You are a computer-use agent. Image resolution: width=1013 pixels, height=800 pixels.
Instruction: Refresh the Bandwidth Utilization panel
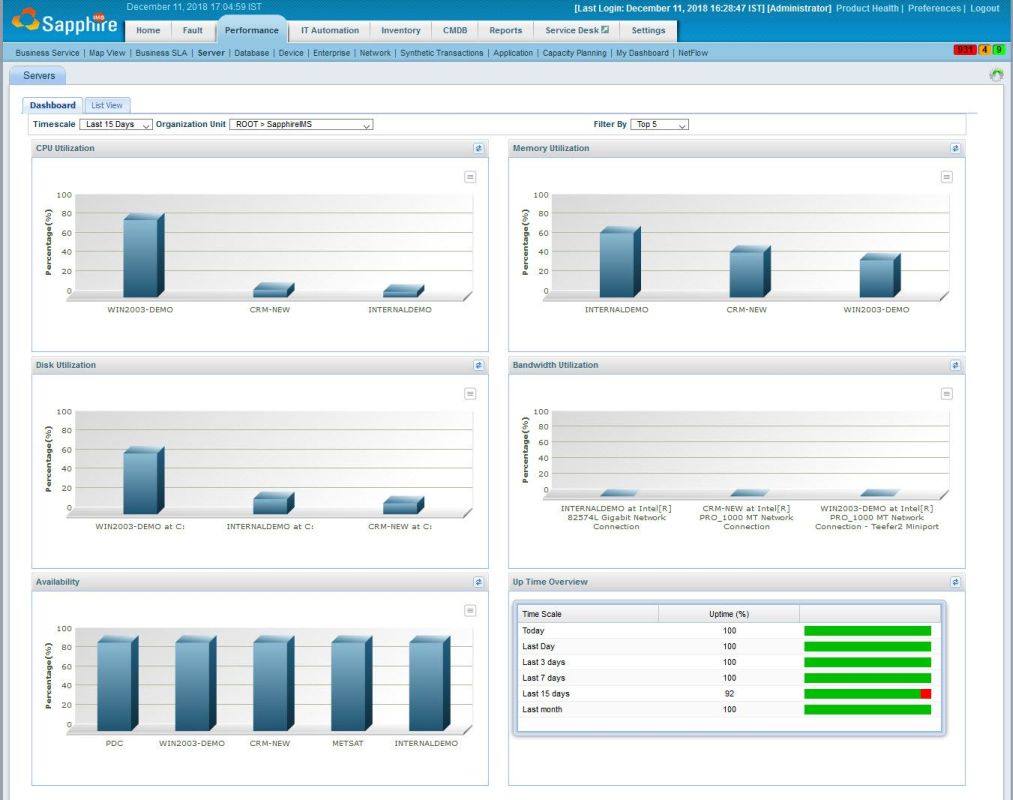pos(957,365)
